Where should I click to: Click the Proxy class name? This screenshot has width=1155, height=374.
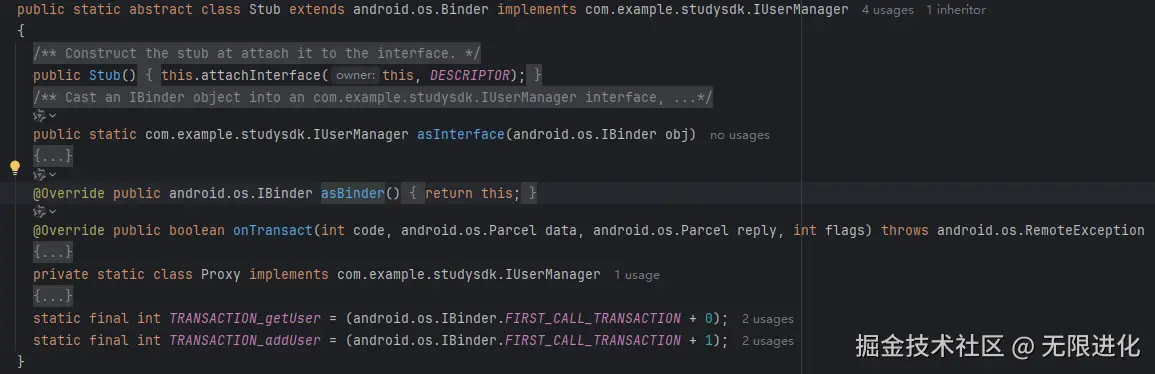tap(221, 275)
